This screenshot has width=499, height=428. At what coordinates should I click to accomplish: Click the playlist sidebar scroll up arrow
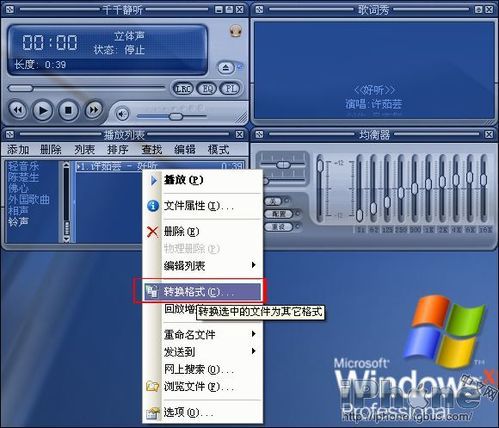66,164
